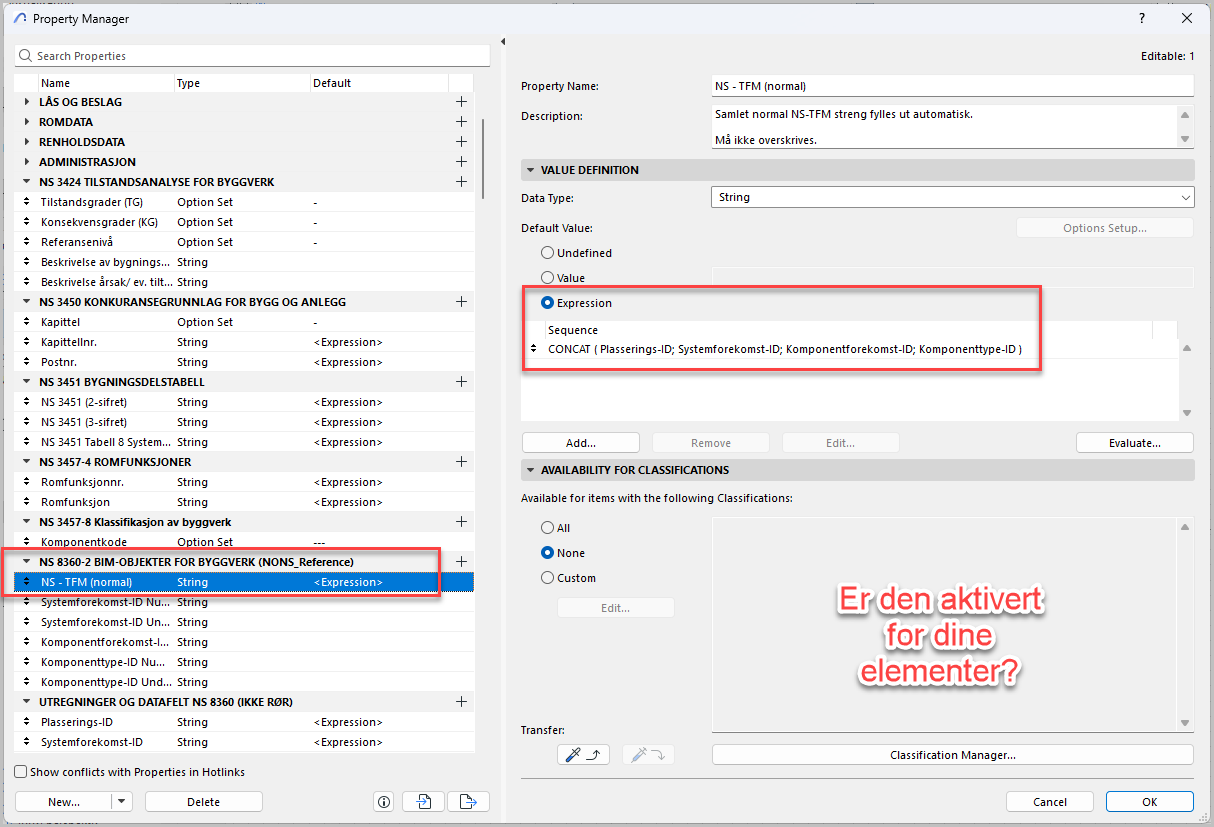
Task: Open the arrow dropdown next to New button
Action: 122,801
